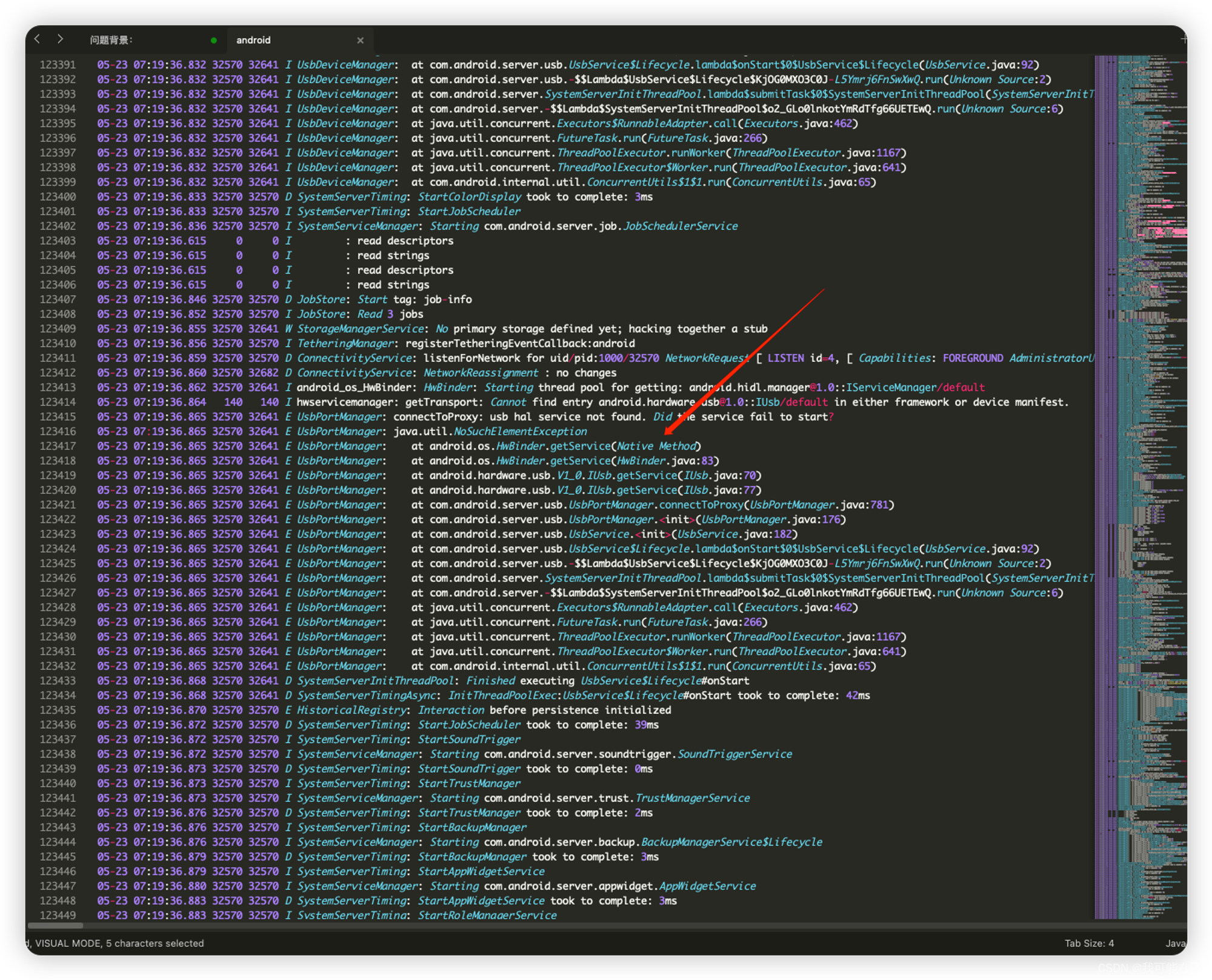Click the red arrow annotation tip

click(666, 434)
